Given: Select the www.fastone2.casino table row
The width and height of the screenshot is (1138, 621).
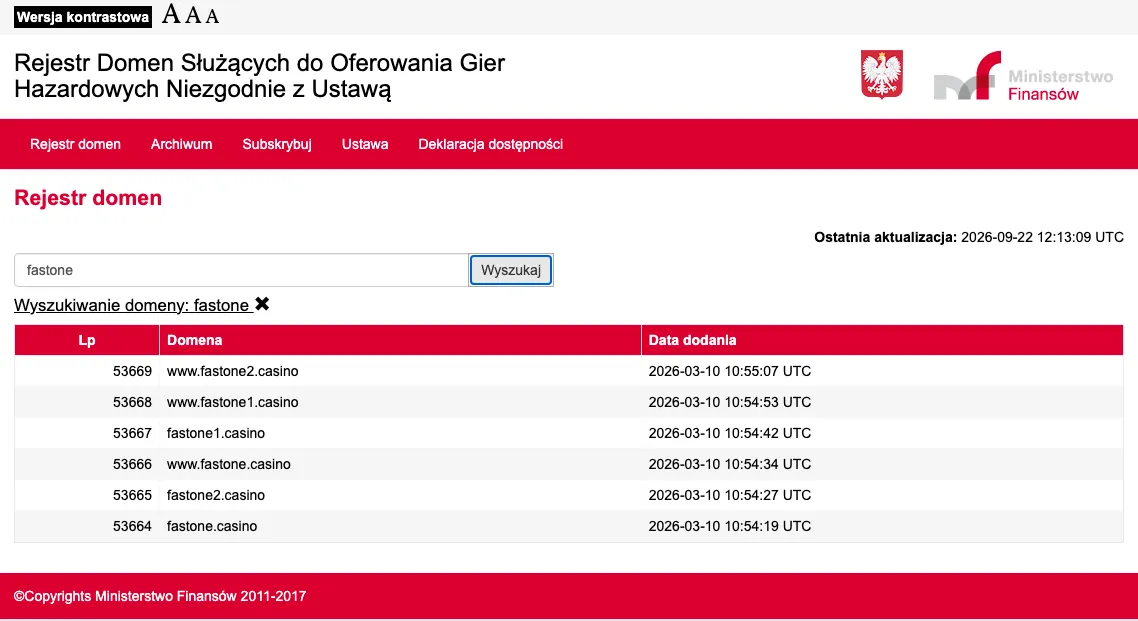Looking at the screenshot, I should coord(569,371).
